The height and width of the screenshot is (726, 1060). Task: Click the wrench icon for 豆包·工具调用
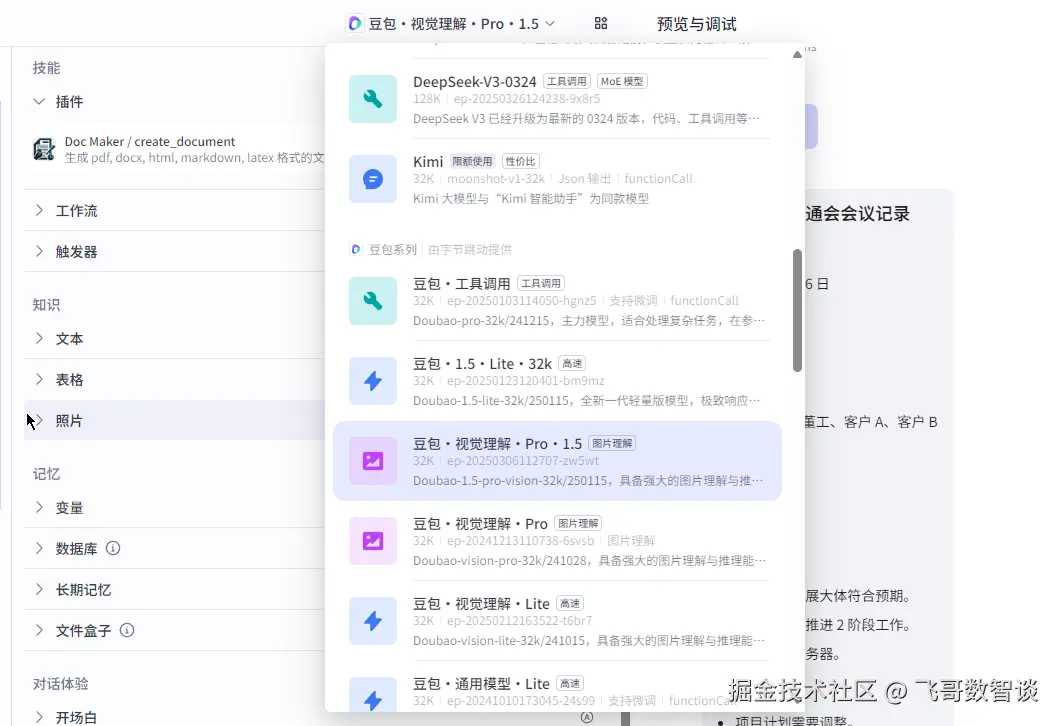372,301
